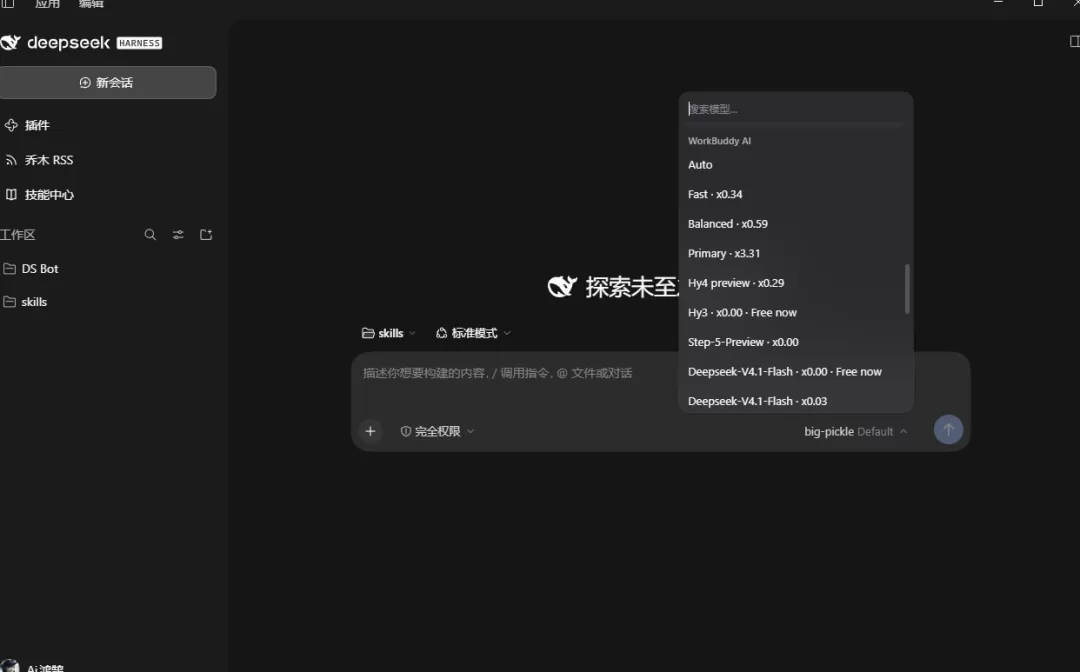The width and height of the screenshot is (1080, 672).
Task: Open the 乔木 RSS feed
Action: [48, 160]
